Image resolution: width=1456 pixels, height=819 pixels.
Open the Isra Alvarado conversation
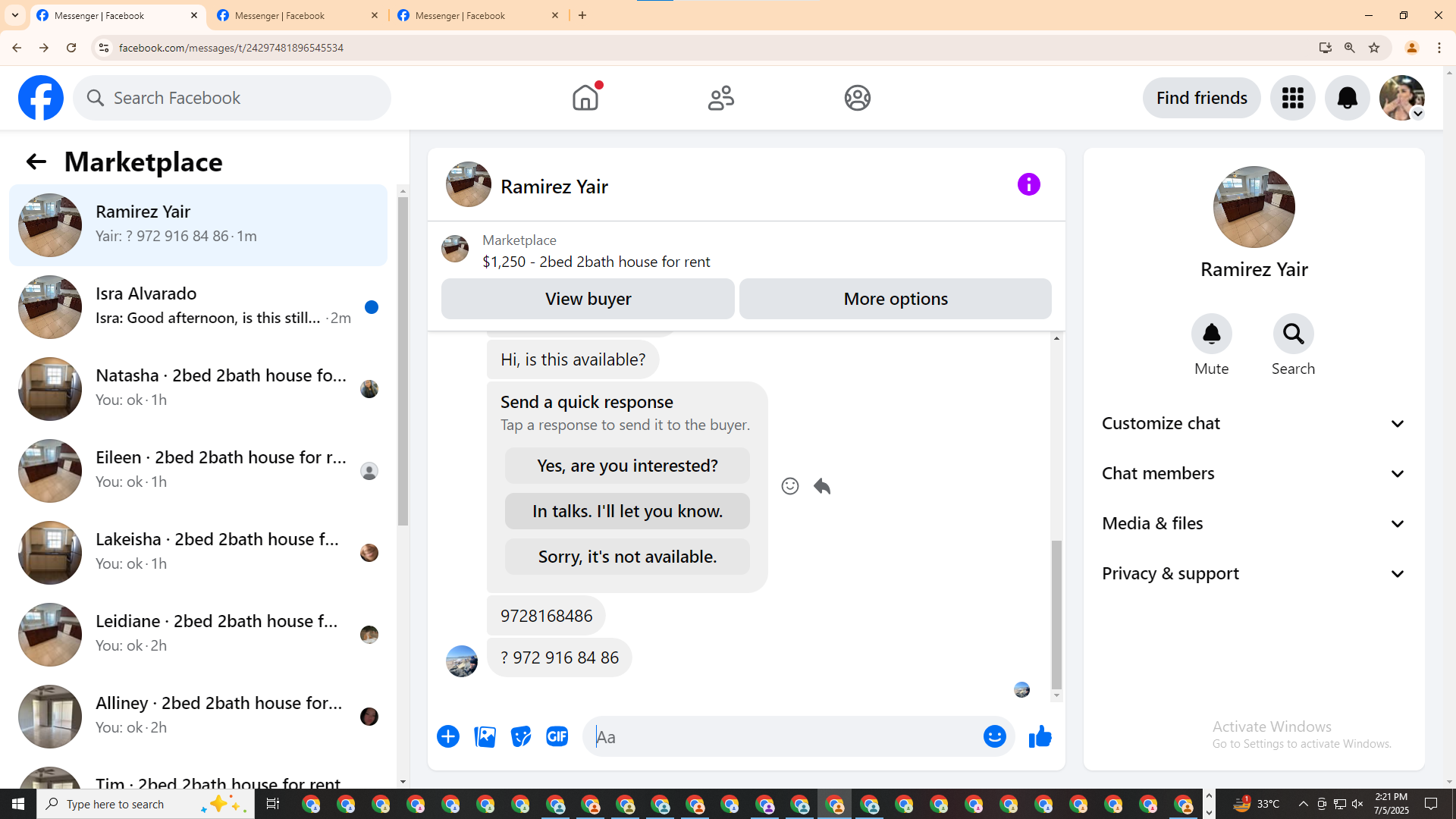pyautogui.click(x=199, y=306)
